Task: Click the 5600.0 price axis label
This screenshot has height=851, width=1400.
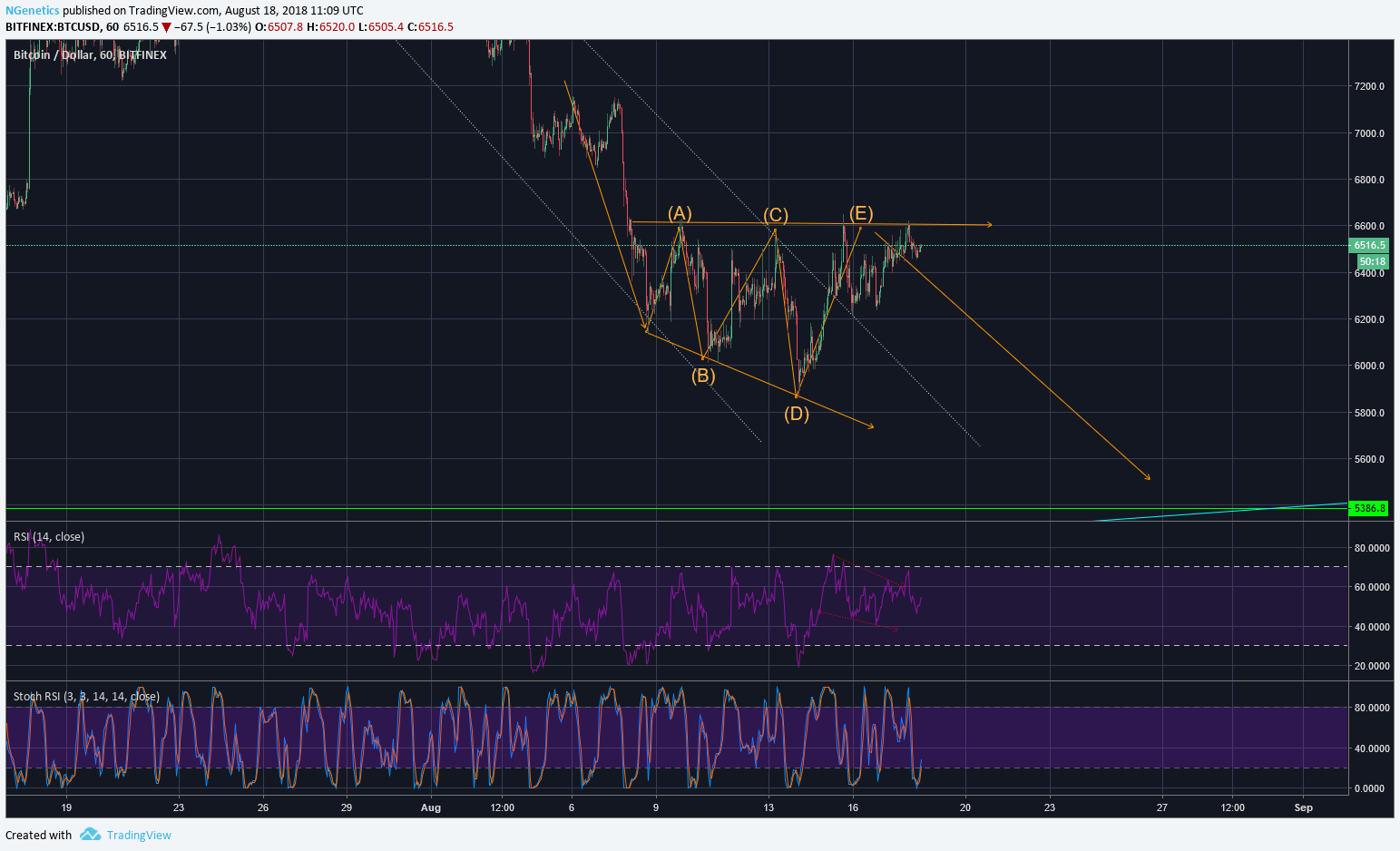Action: 1369,459
